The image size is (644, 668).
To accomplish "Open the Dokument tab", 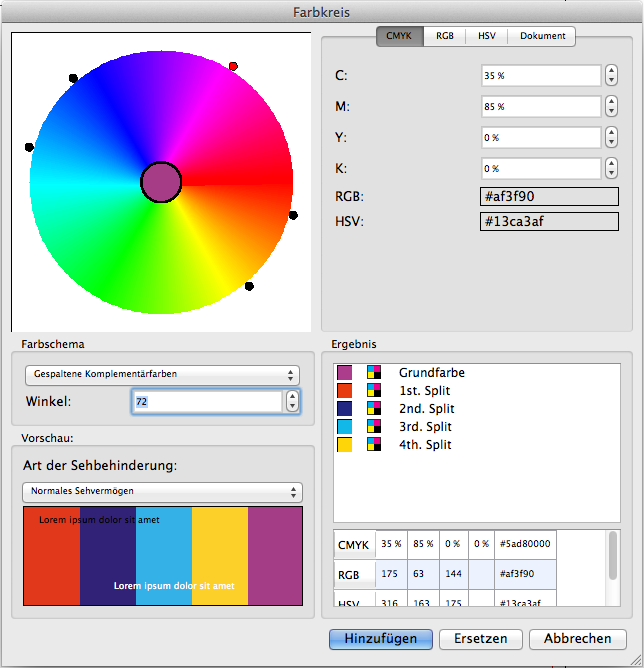I will click(541, 36).
